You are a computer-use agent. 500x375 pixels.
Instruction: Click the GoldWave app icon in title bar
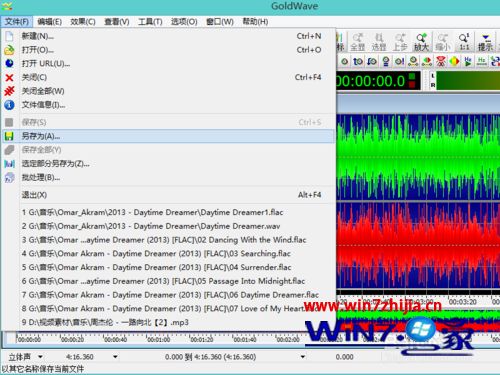[6, 5]
